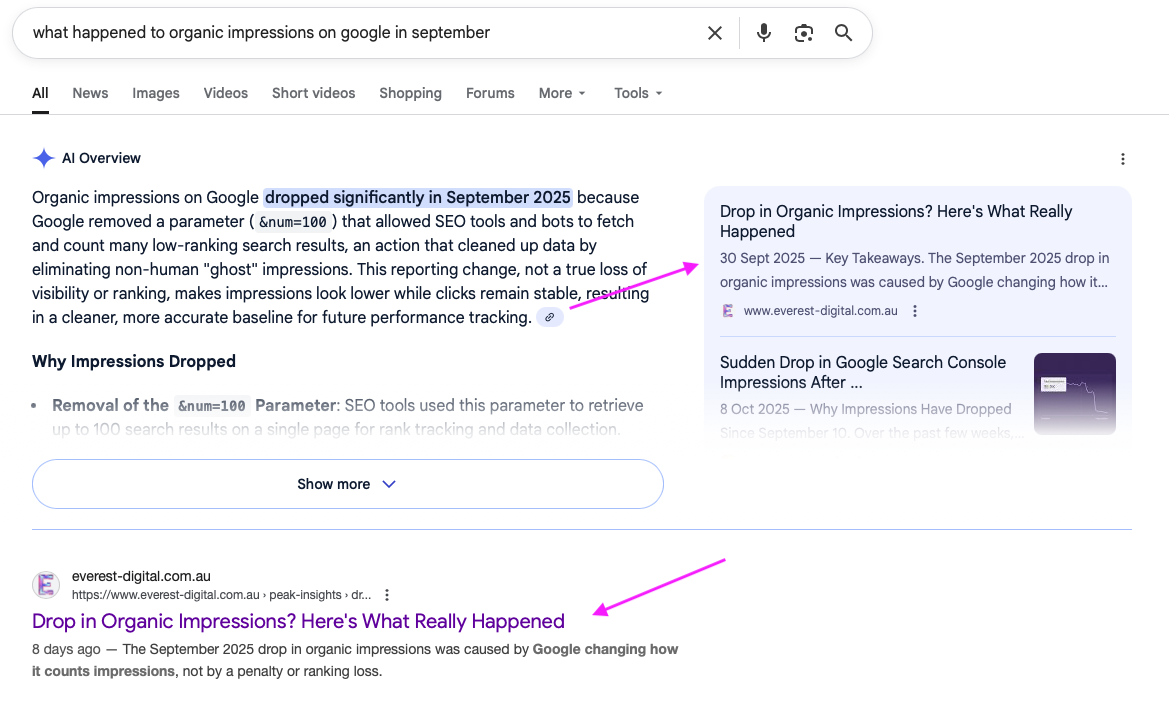The image size is (1169, 705).
Task: Open the three-dot menu beside the everest-digital URL
Action: (386, 594)
